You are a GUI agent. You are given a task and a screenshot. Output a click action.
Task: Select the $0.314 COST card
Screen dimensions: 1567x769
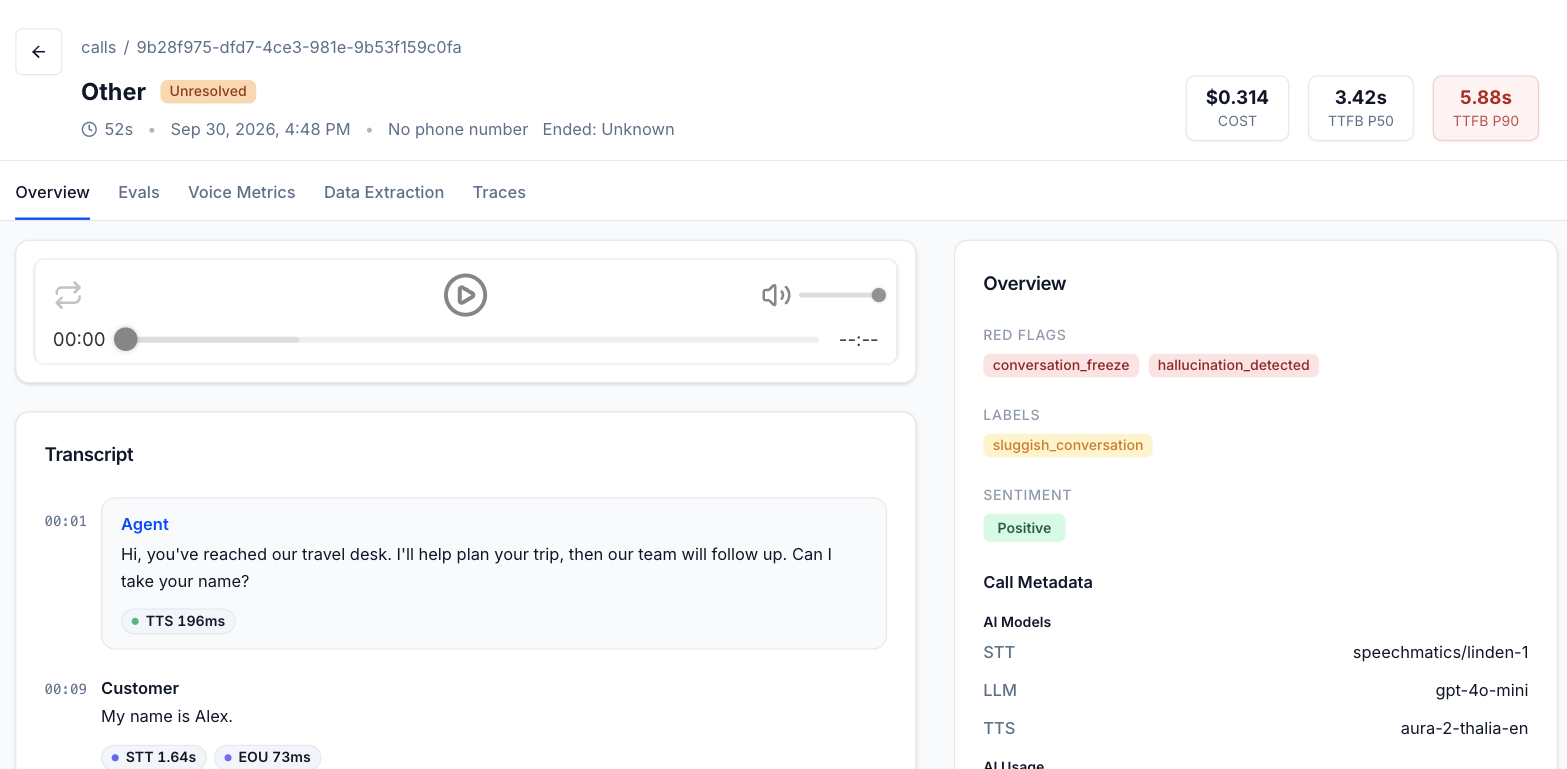pos(1237,108)
